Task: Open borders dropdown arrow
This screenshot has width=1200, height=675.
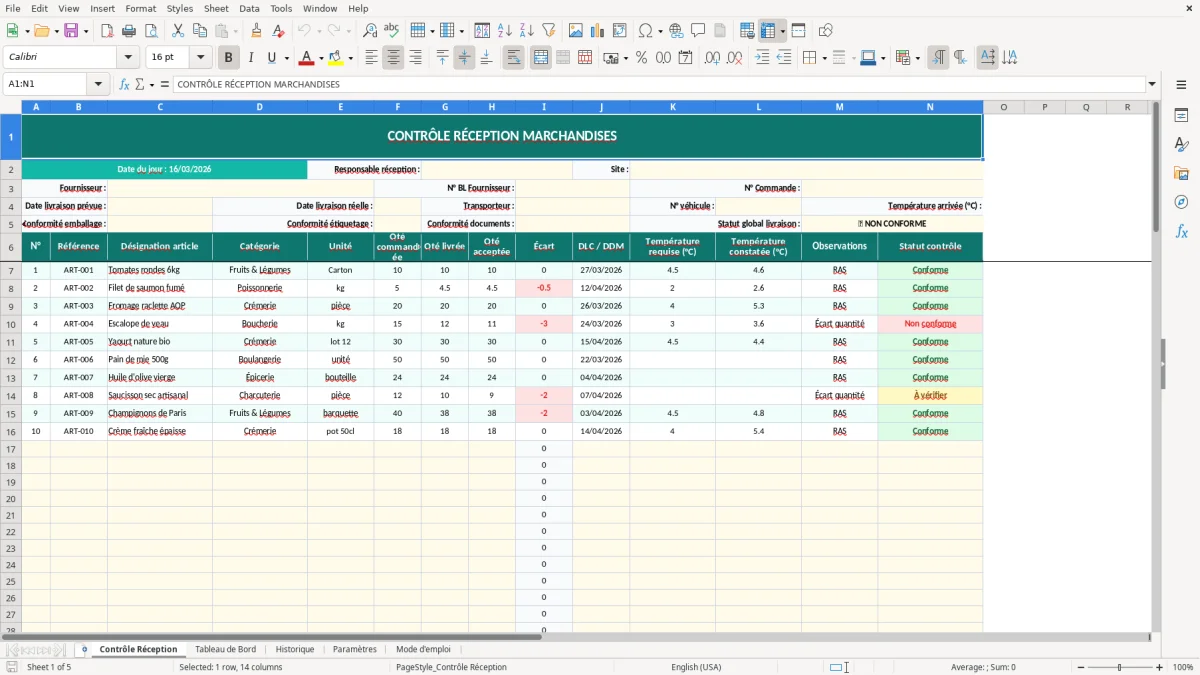Action: click(826, 58)
